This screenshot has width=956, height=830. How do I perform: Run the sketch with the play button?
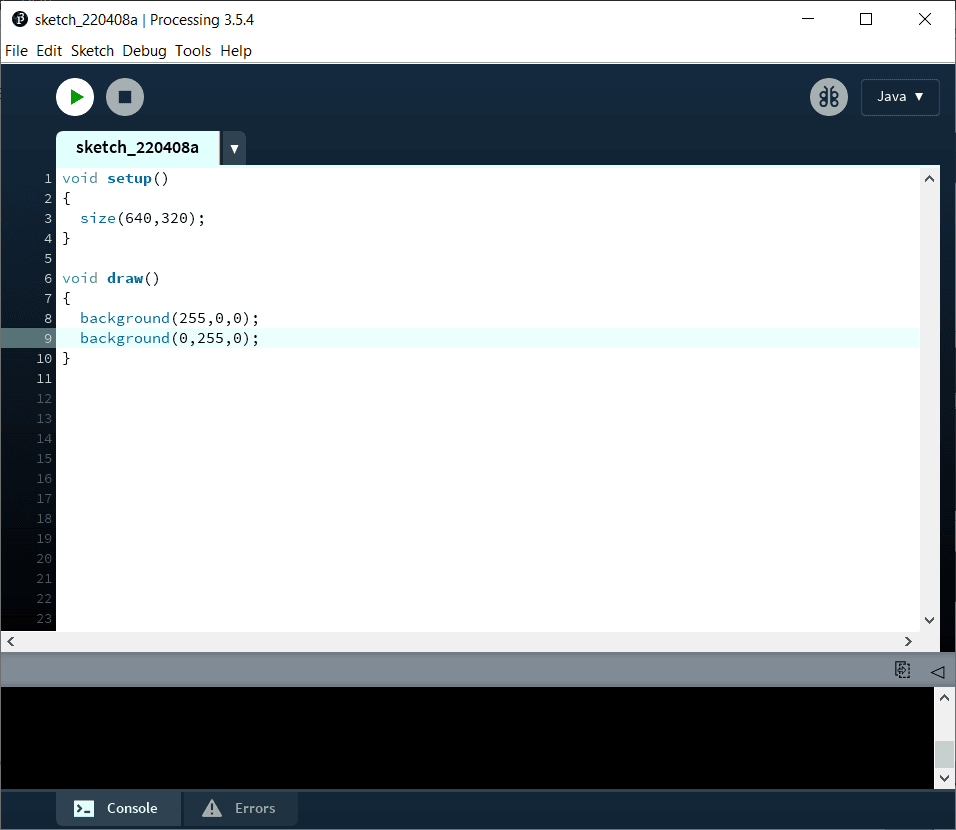point(75,97)
